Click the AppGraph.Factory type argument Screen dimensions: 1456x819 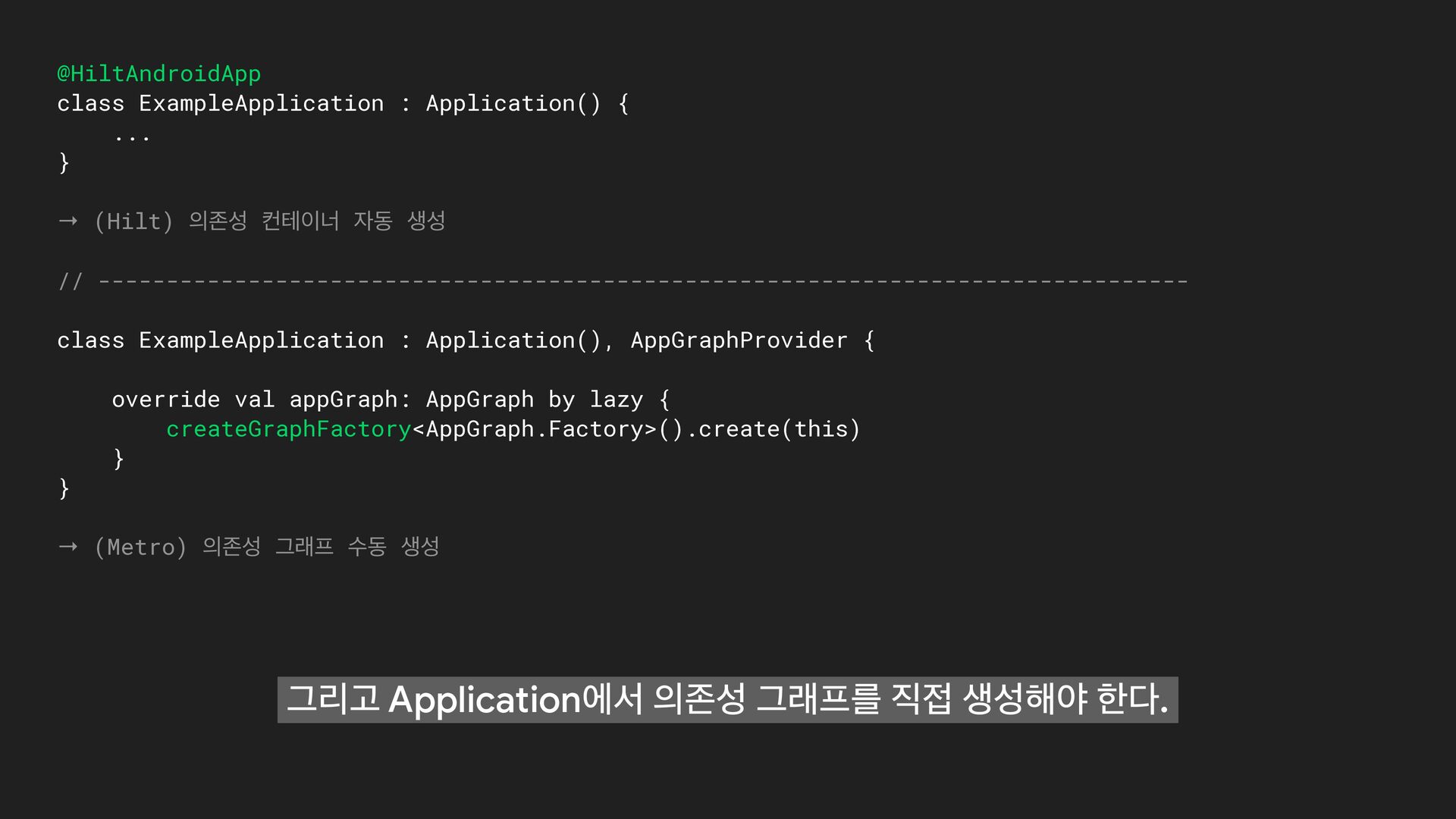[535, 429]
